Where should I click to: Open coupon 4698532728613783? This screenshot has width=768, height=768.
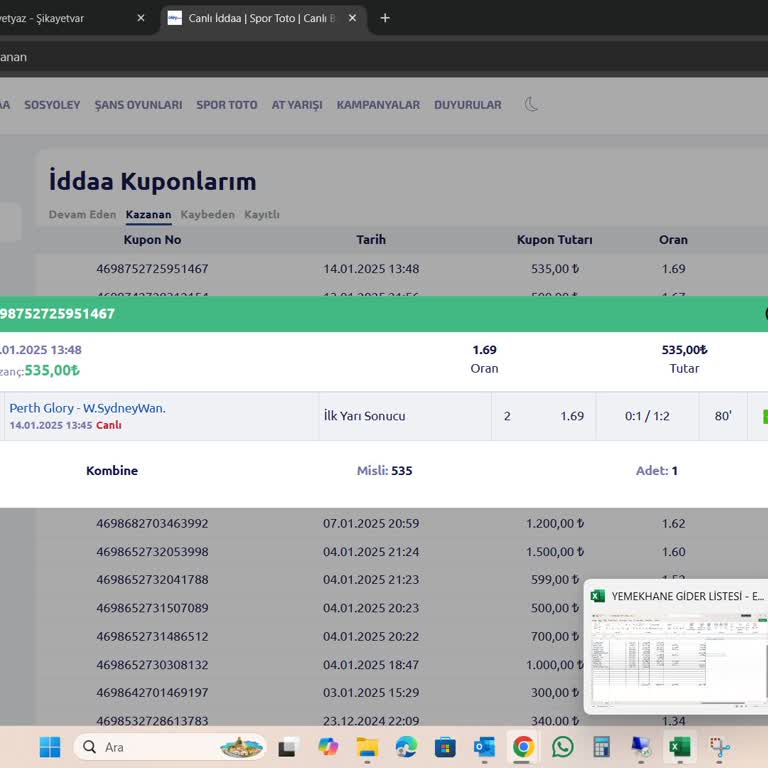click(152, 720)
